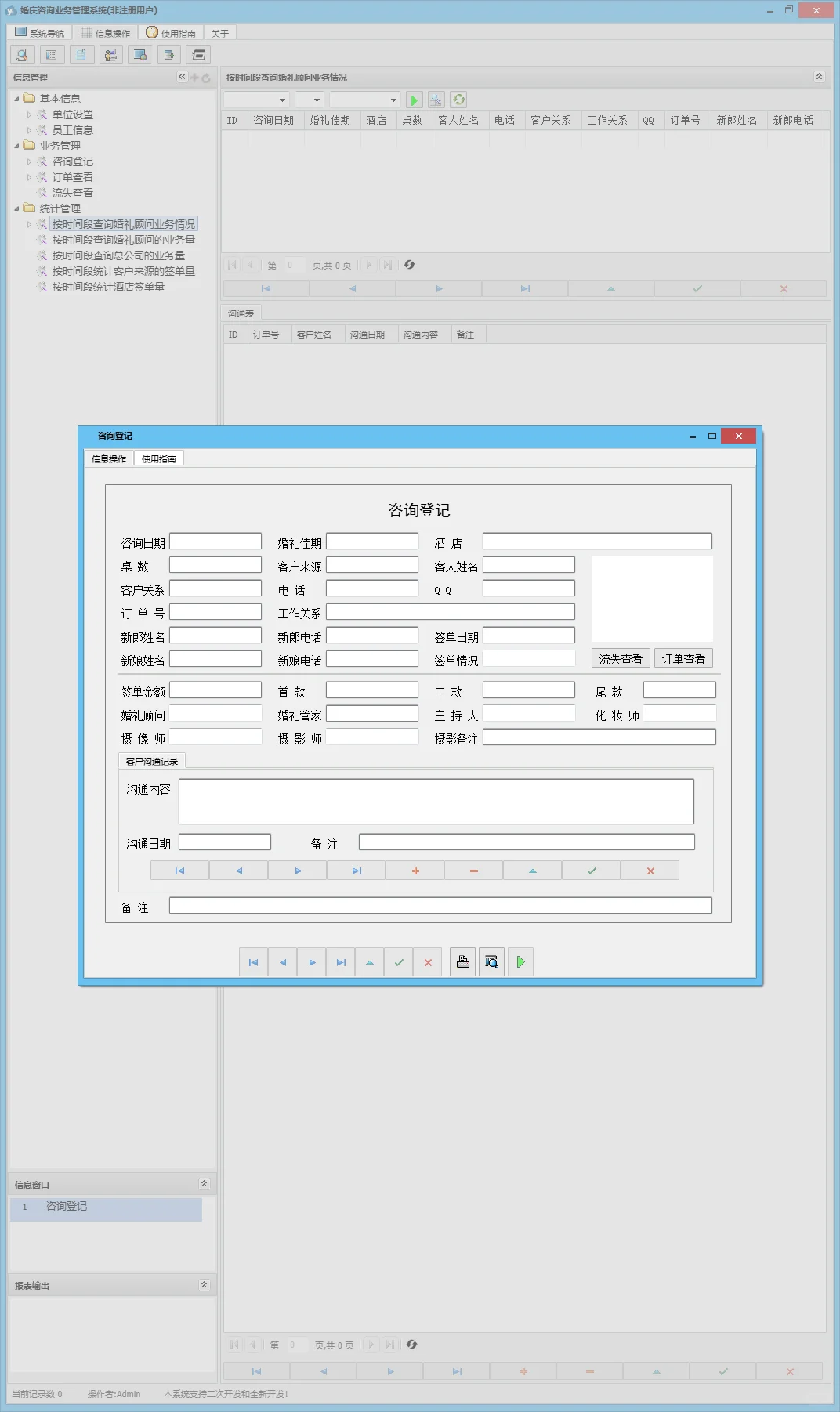This screenshot has width=840, height=1412.
Task: Click the window/card main toolbar icon
Action: (x=199, y=55)
